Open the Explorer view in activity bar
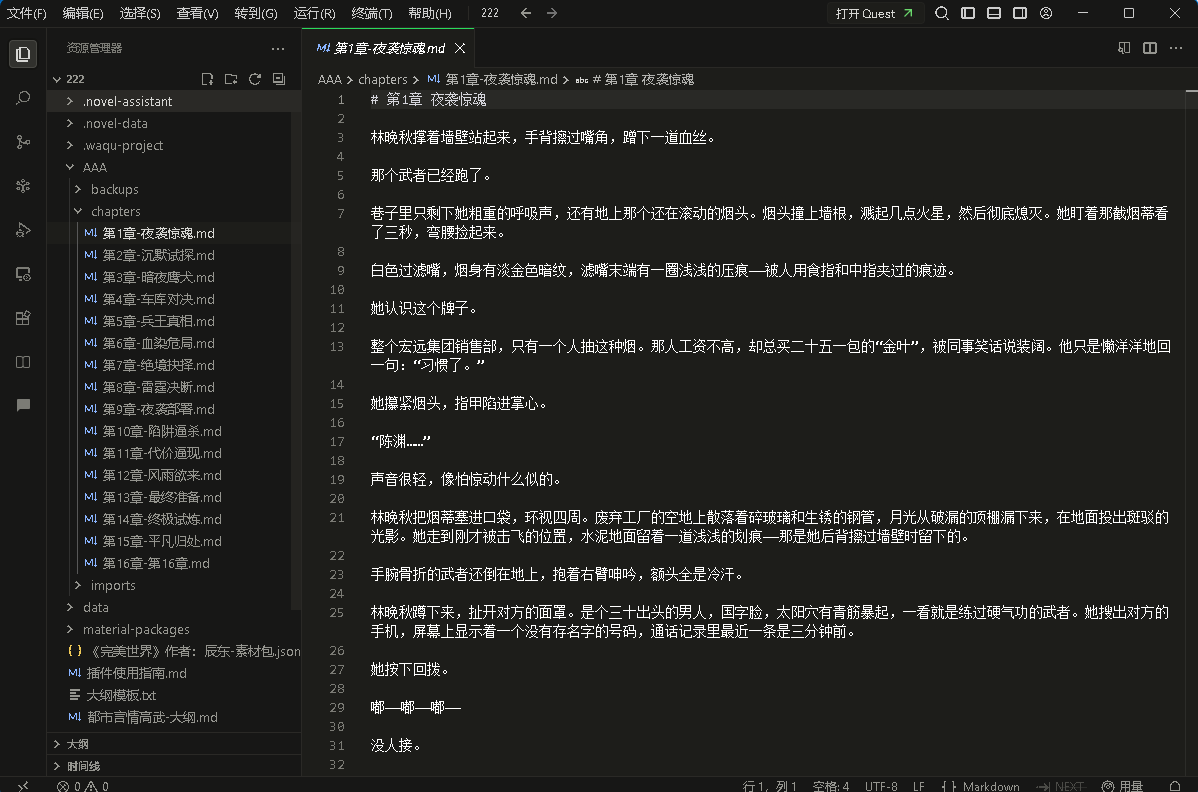This screenshot has width=1198, height=792. click(x=23, y=54)
